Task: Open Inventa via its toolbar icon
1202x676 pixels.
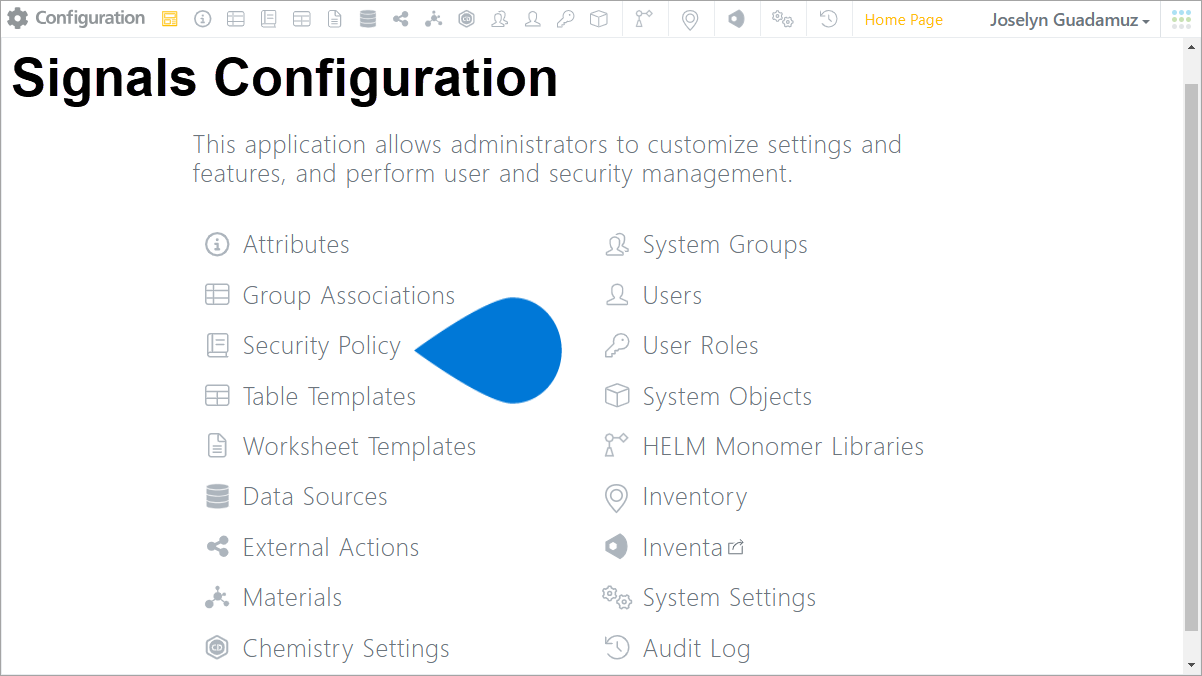Action: (x=736, y=19)
